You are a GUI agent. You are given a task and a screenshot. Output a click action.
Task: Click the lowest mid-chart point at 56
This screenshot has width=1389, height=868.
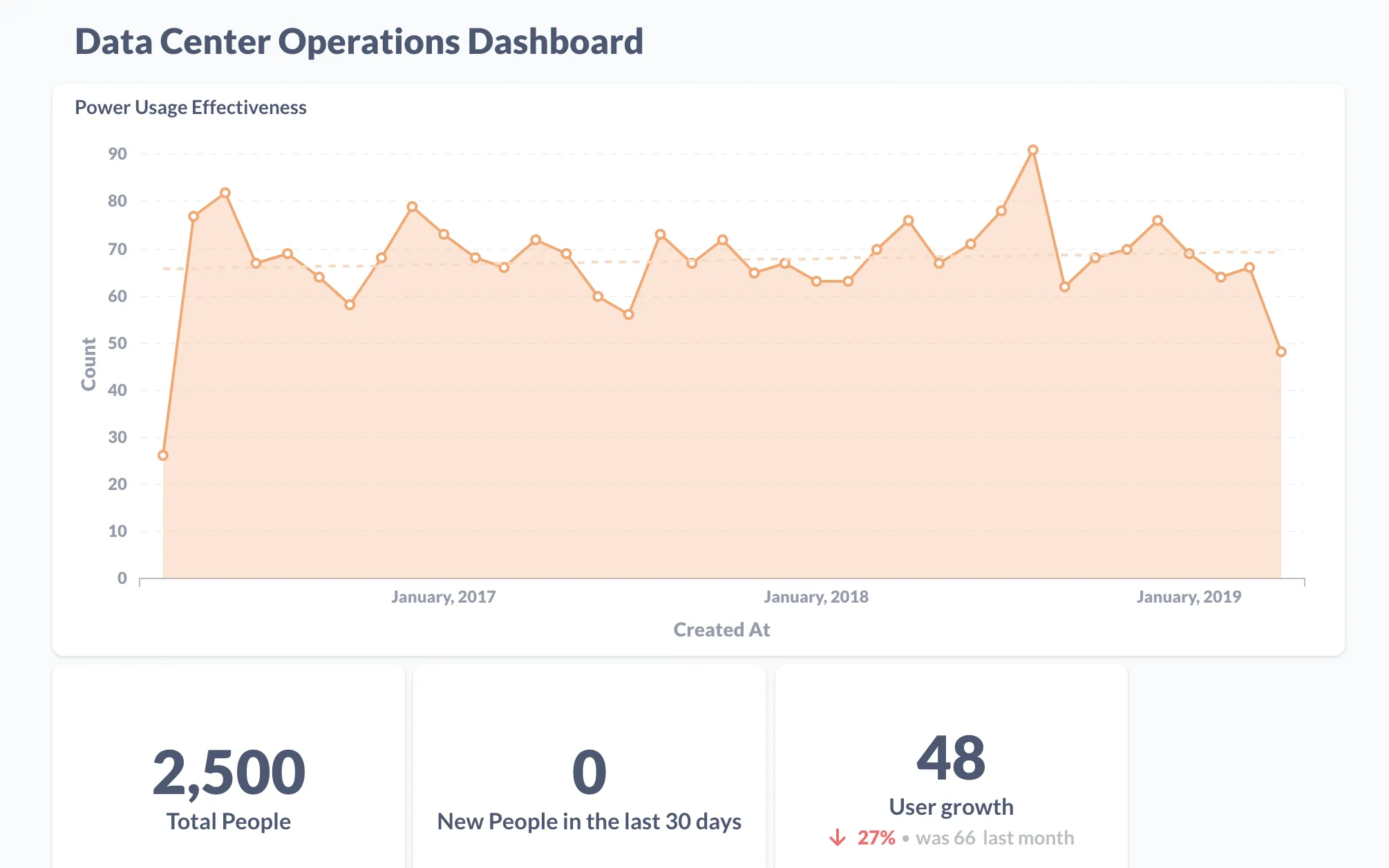coord(629,314)
